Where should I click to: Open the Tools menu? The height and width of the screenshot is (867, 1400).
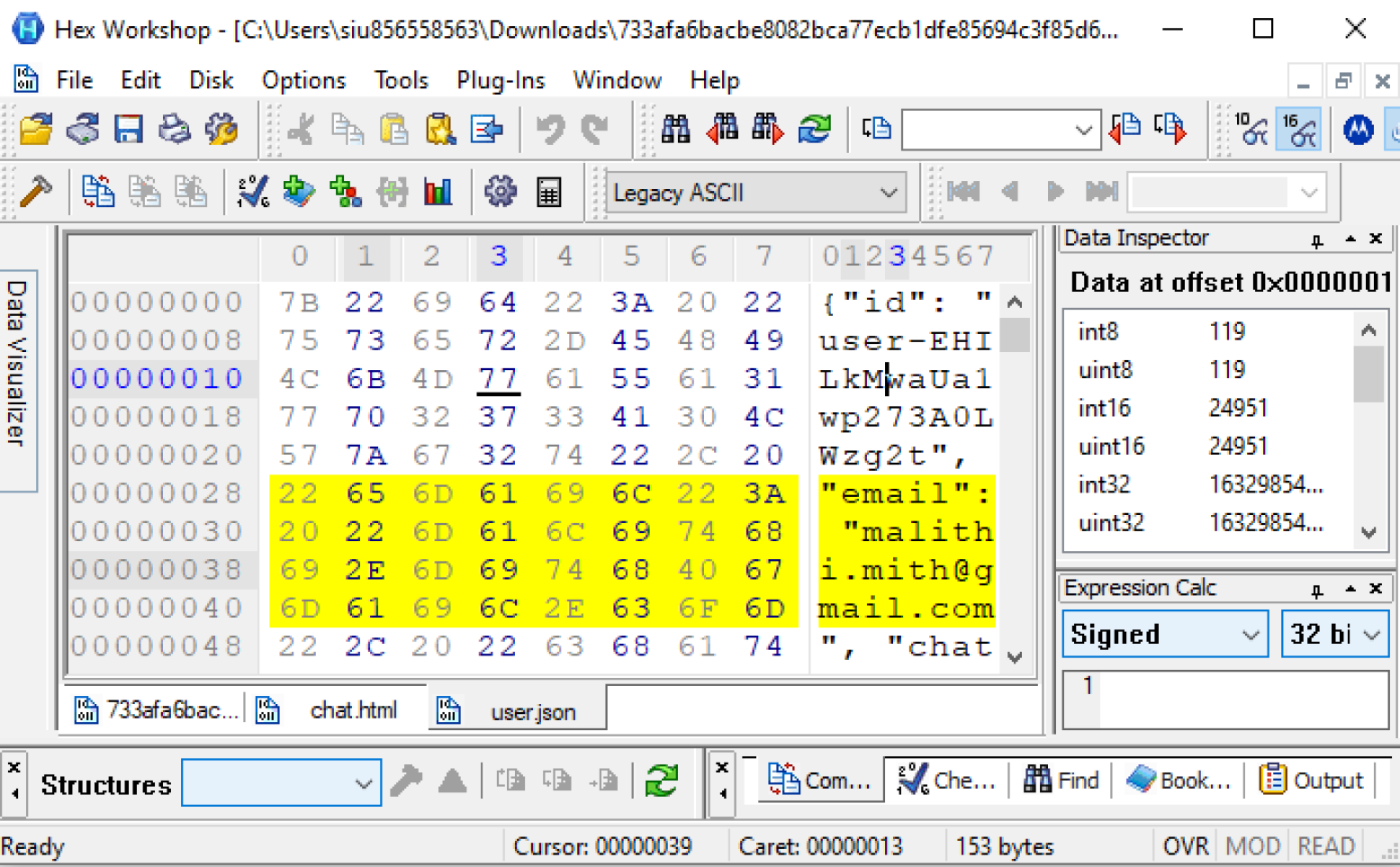coord(401,80)
